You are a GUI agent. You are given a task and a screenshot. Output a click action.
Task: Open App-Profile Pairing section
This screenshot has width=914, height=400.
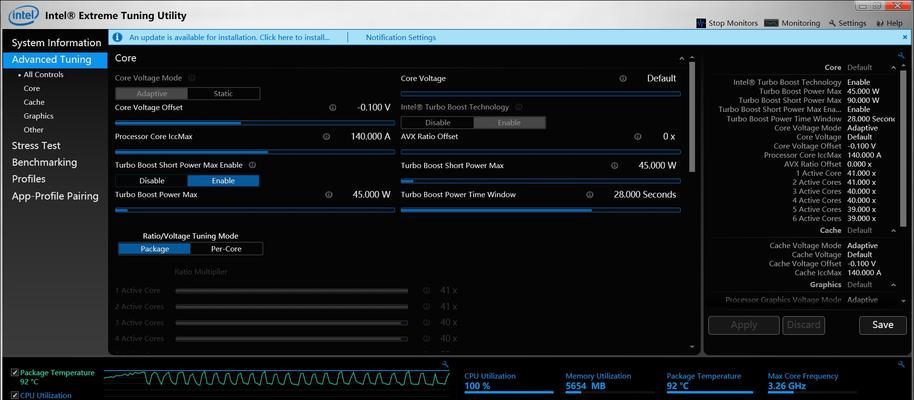click(x=55, y=197)
